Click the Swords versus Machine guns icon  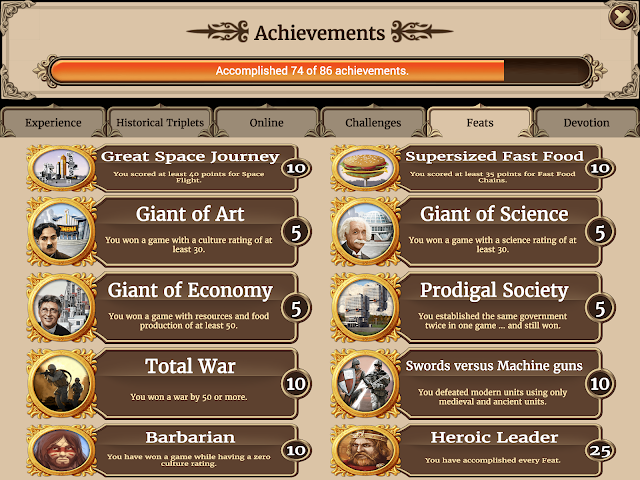366,384
